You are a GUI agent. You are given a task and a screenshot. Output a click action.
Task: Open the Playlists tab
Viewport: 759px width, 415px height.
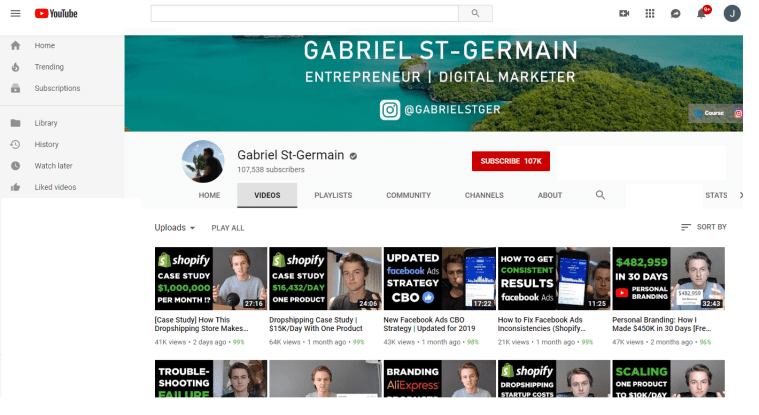pyautogui.click(x=333, y=195)
